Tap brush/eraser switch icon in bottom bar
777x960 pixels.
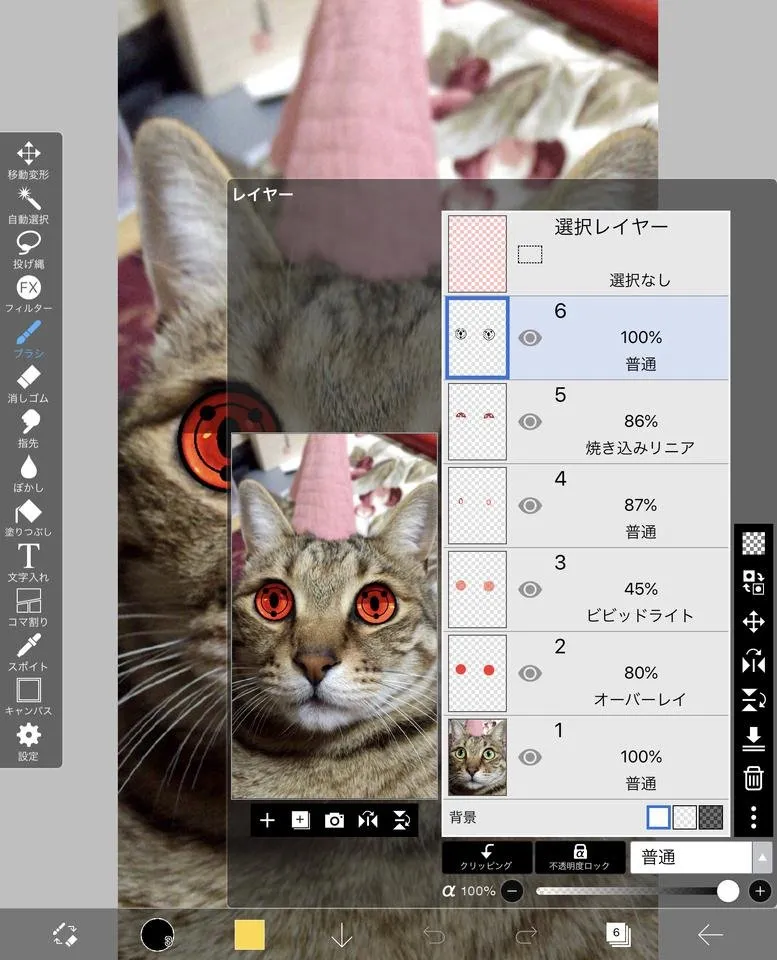pos(65,935)
